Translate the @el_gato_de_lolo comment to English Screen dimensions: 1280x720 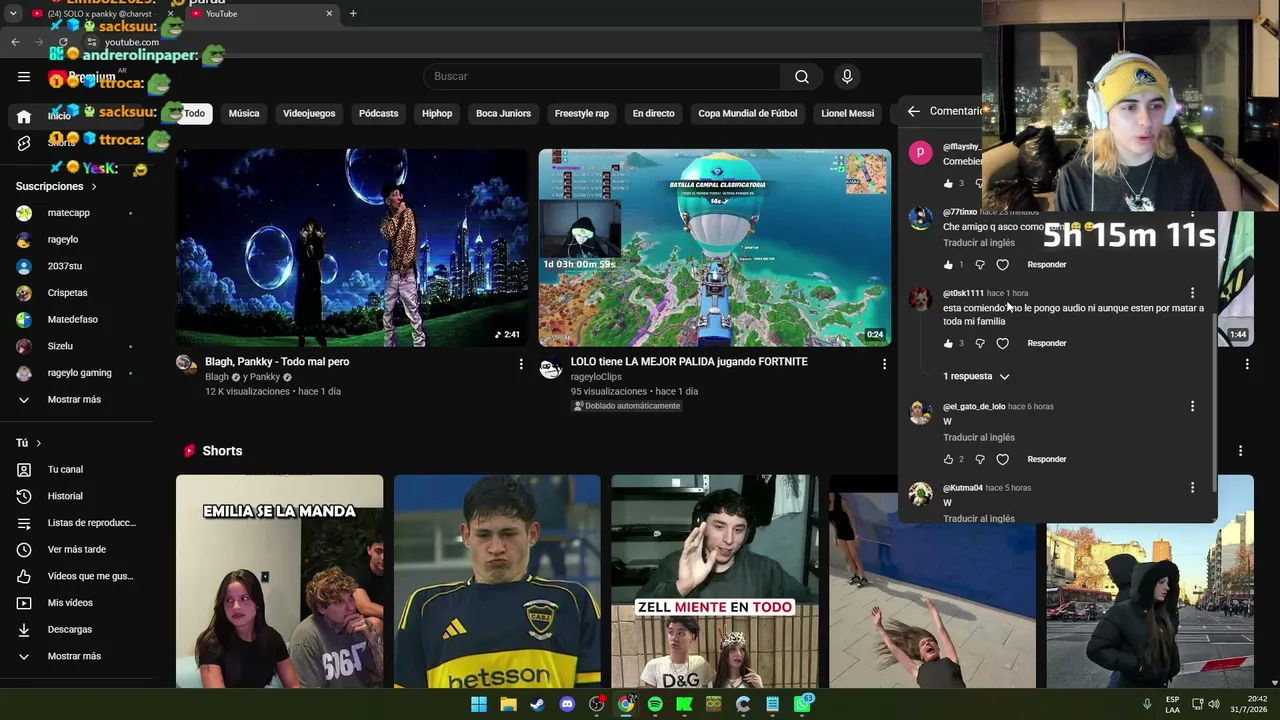979,438
